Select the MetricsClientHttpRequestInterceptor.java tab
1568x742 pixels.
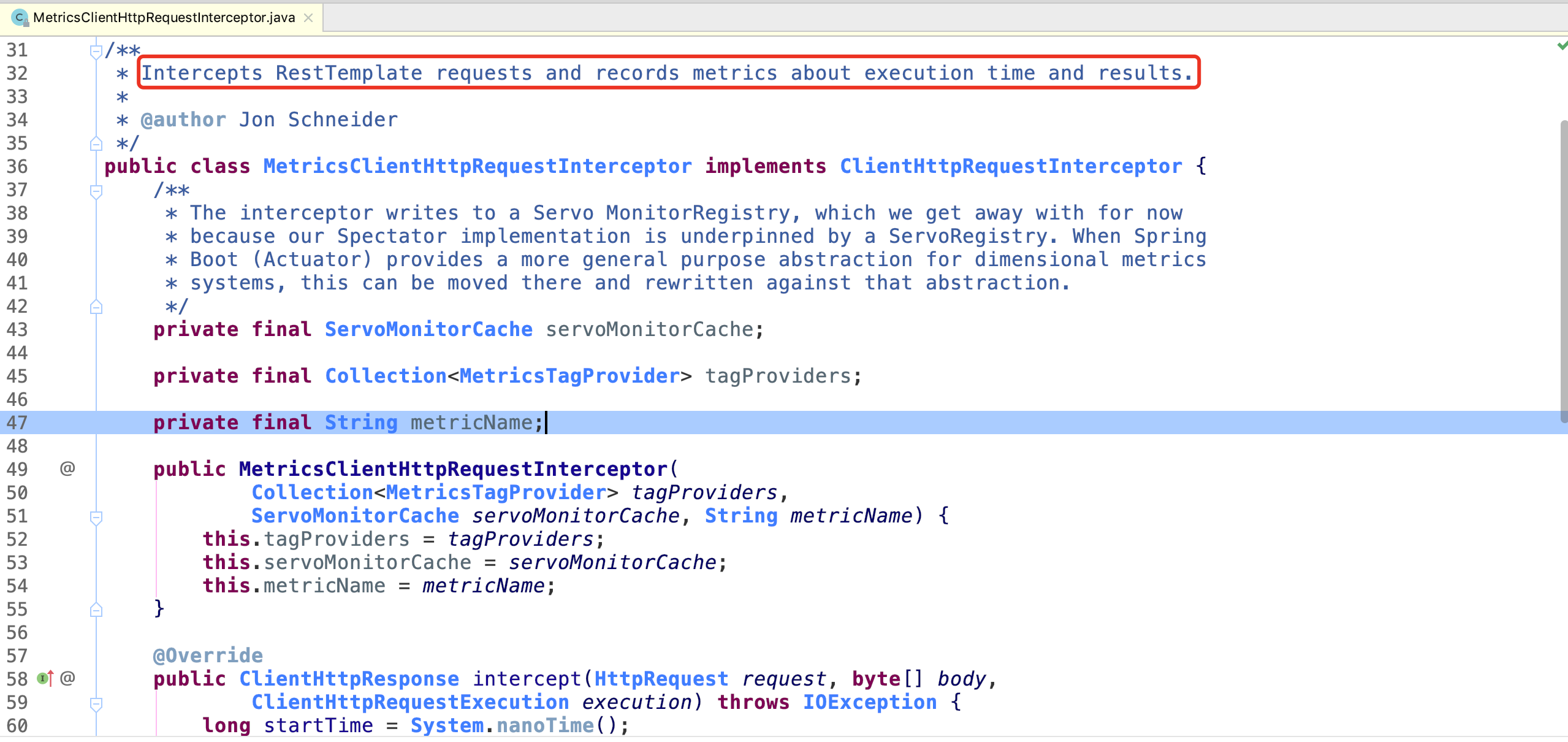[164, 18]
